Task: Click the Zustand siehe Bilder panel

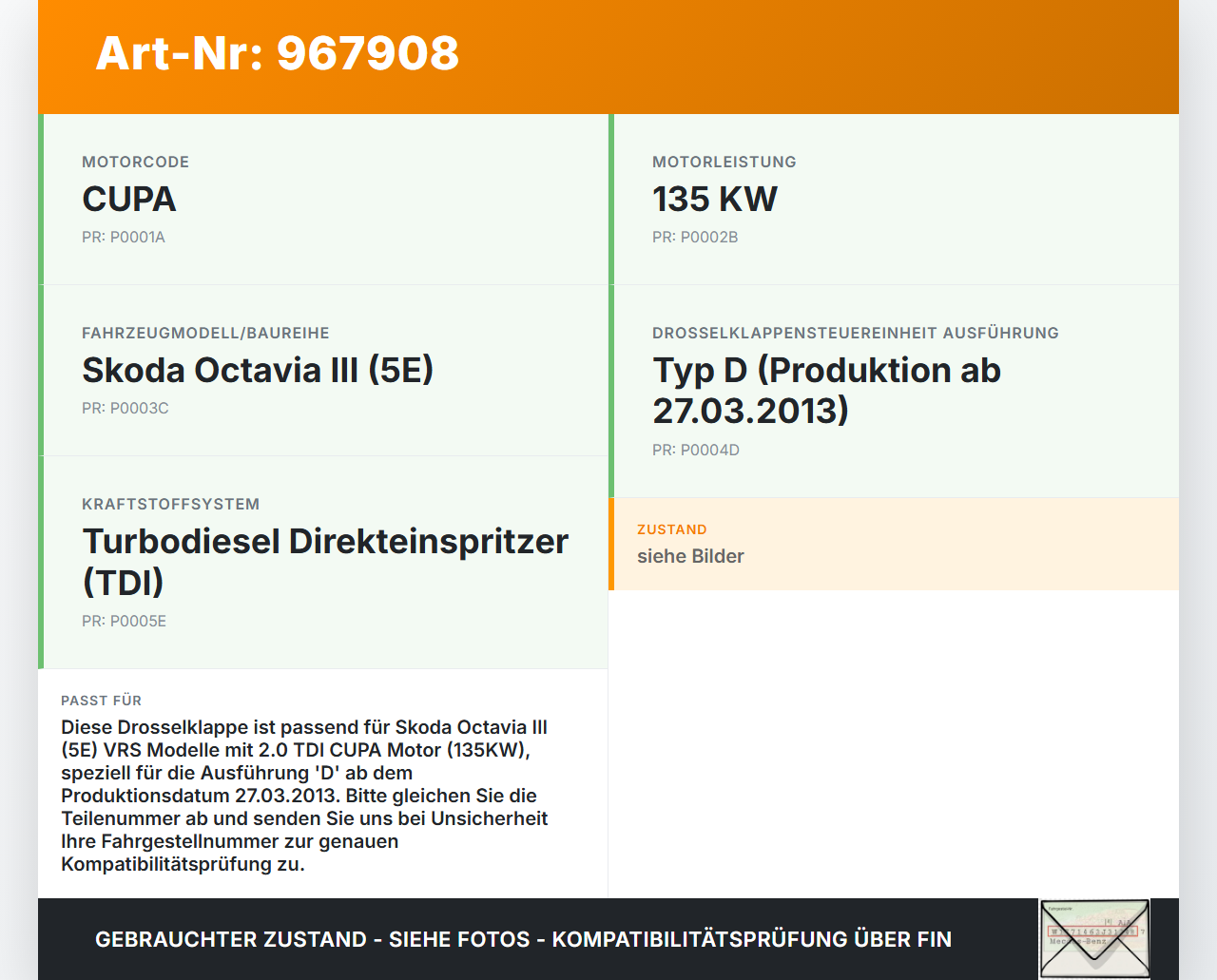Action: [894, 544]
